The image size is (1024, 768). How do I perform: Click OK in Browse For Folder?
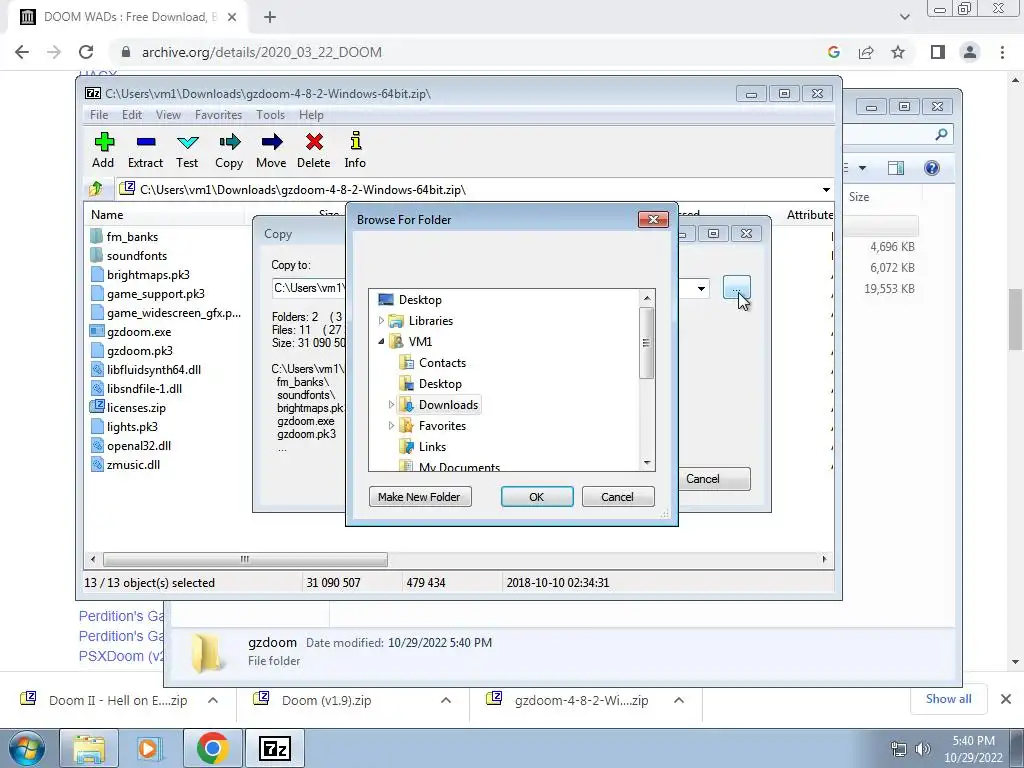tap(537, 497)
